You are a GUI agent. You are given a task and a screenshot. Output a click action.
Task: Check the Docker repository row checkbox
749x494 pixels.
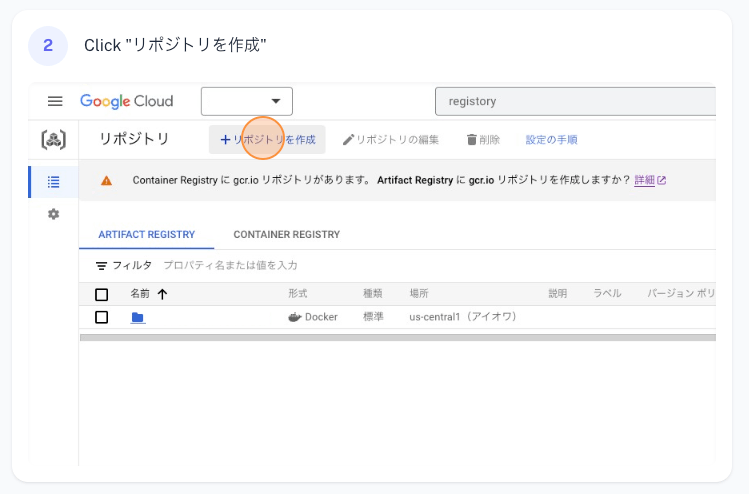[x=101, y=317]
